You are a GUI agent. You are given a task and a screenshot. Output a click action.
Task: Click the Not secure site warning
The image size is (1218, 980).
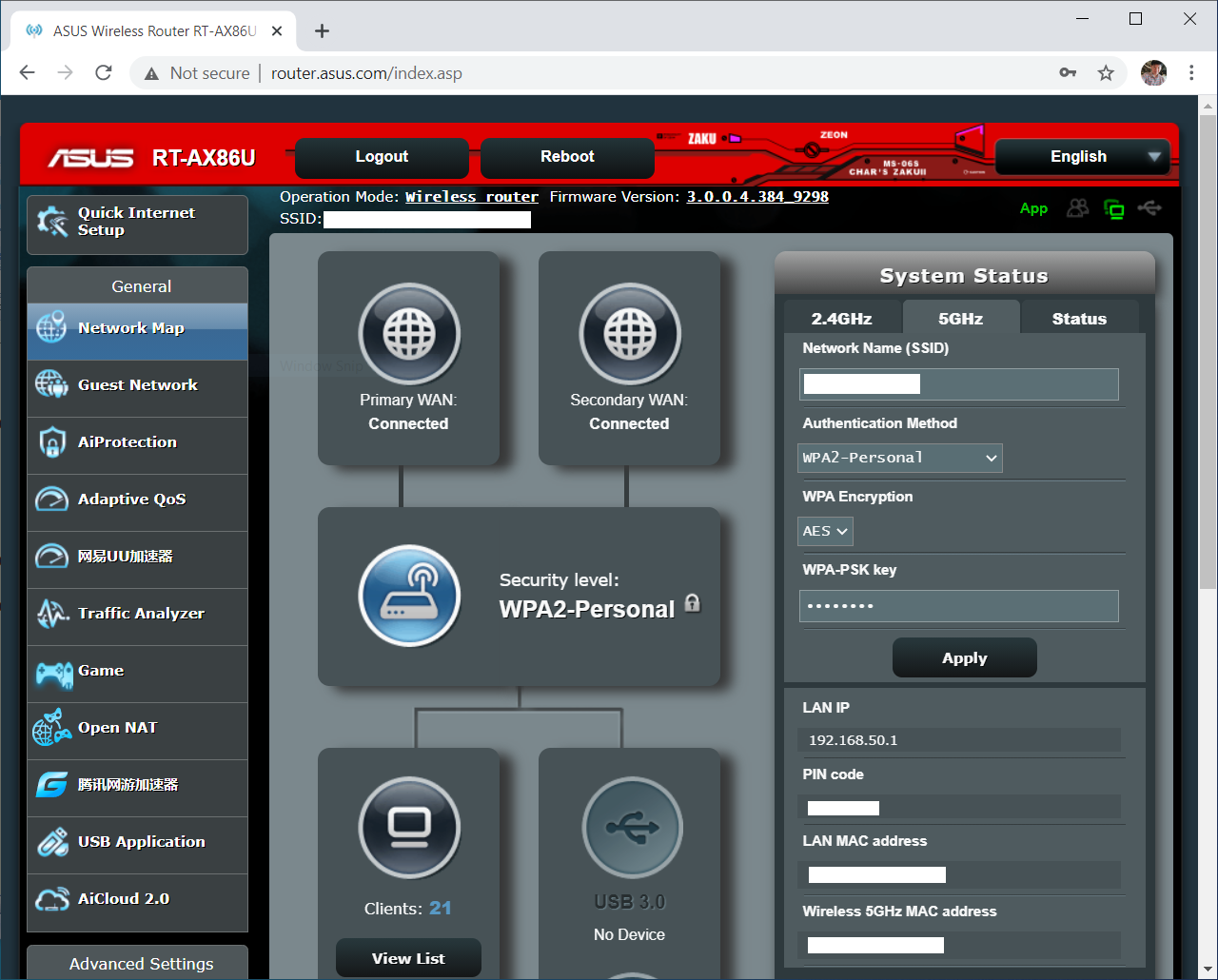(x=197, y=73)
